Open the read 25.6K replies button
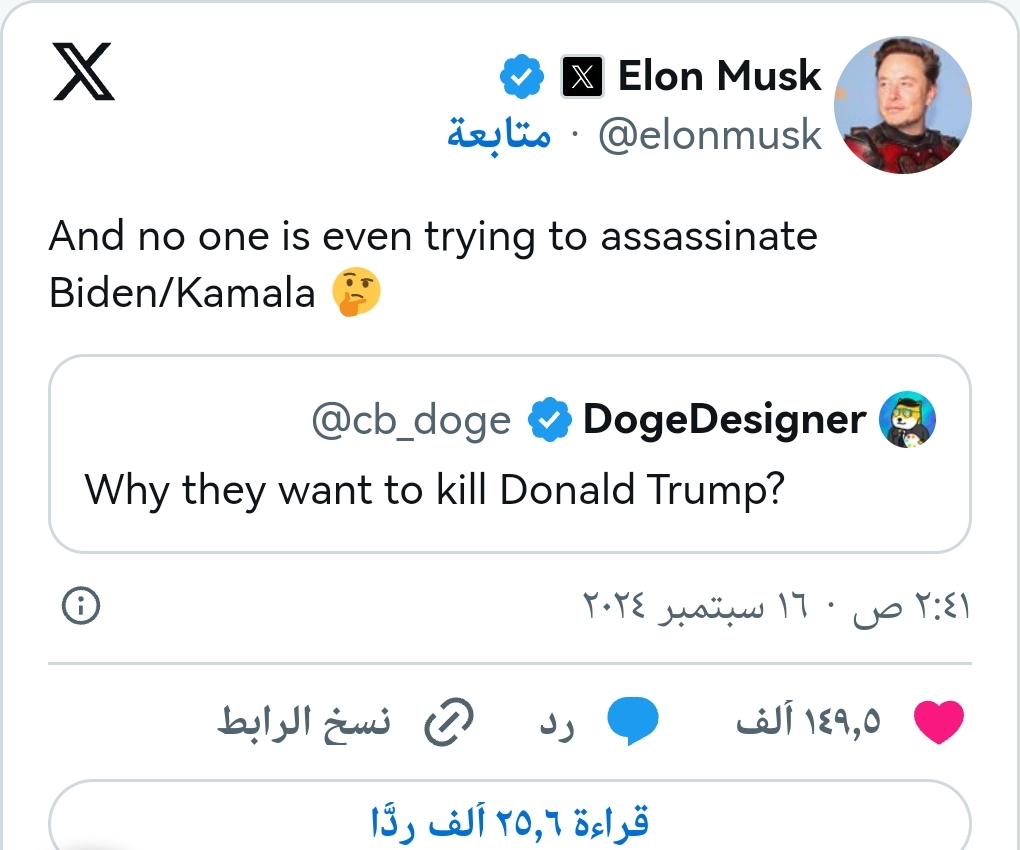1020x850 pixels. pyautogui.click(x=509, y=823)
